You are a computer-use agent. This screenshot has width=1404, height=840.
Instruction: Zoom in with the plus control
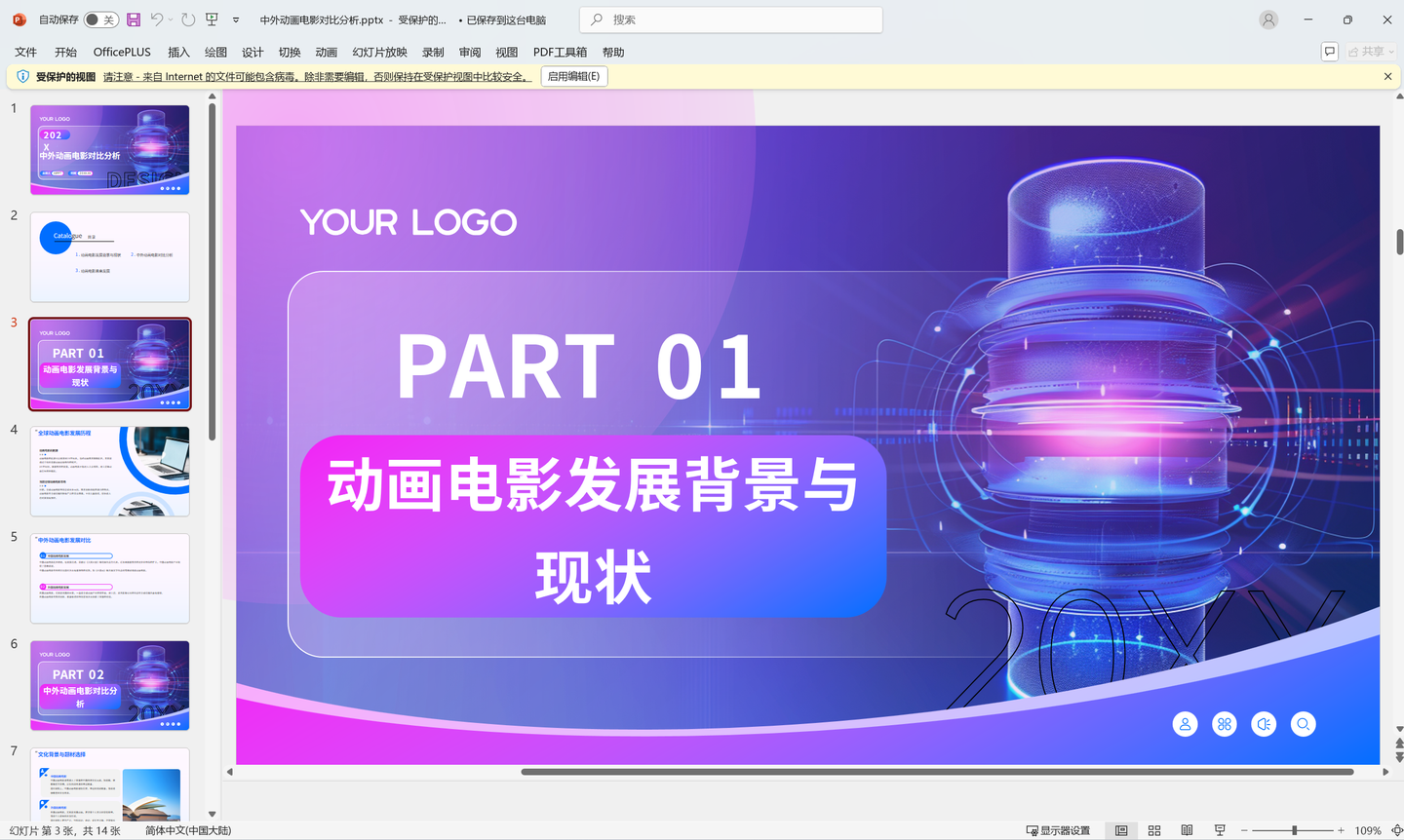pos(1341,830)
